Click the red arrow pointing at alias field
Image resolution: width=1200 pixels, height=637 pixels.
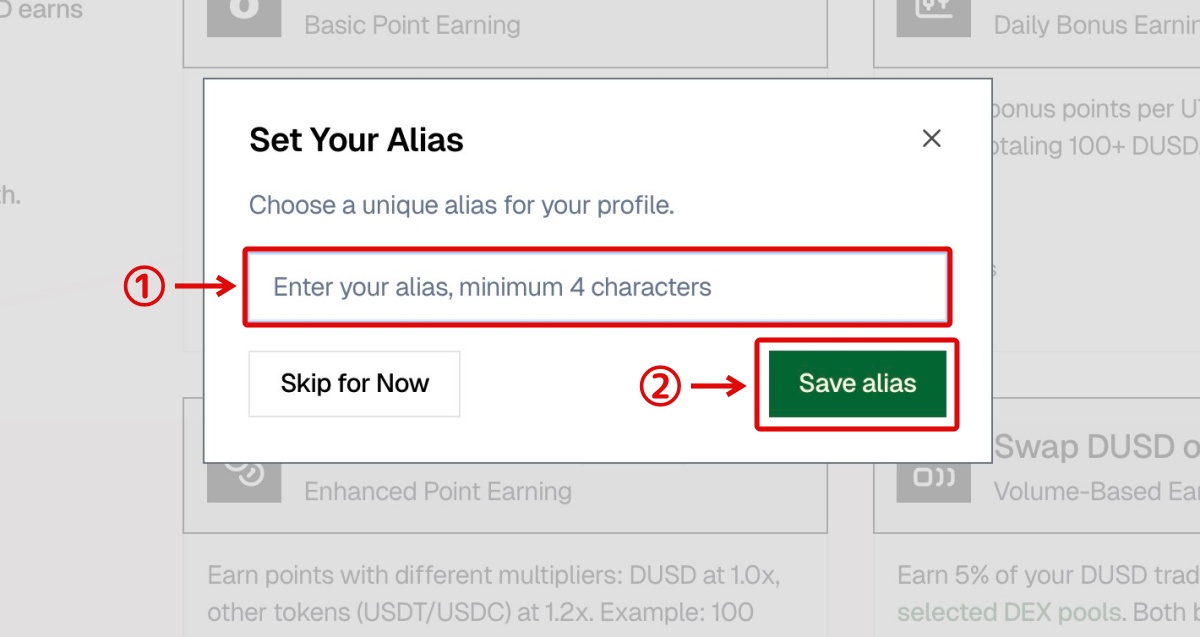pyautogui.click(x=207, y=288)
